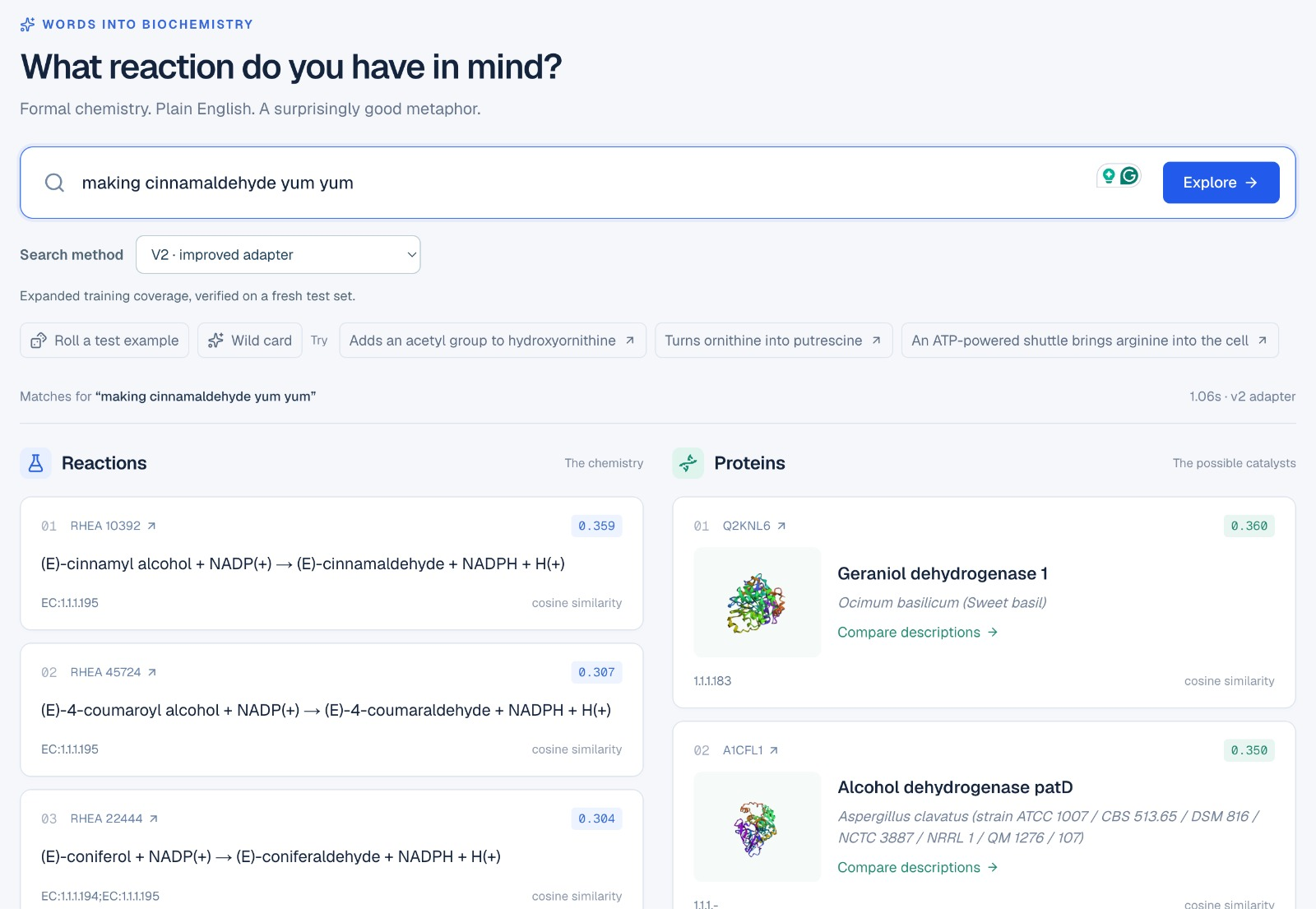This screenshot has width=1316, height=909.
Task: Click the Geraniol dehydrogenase protein structure thumbnail
Action: click(x=758, y=602)
